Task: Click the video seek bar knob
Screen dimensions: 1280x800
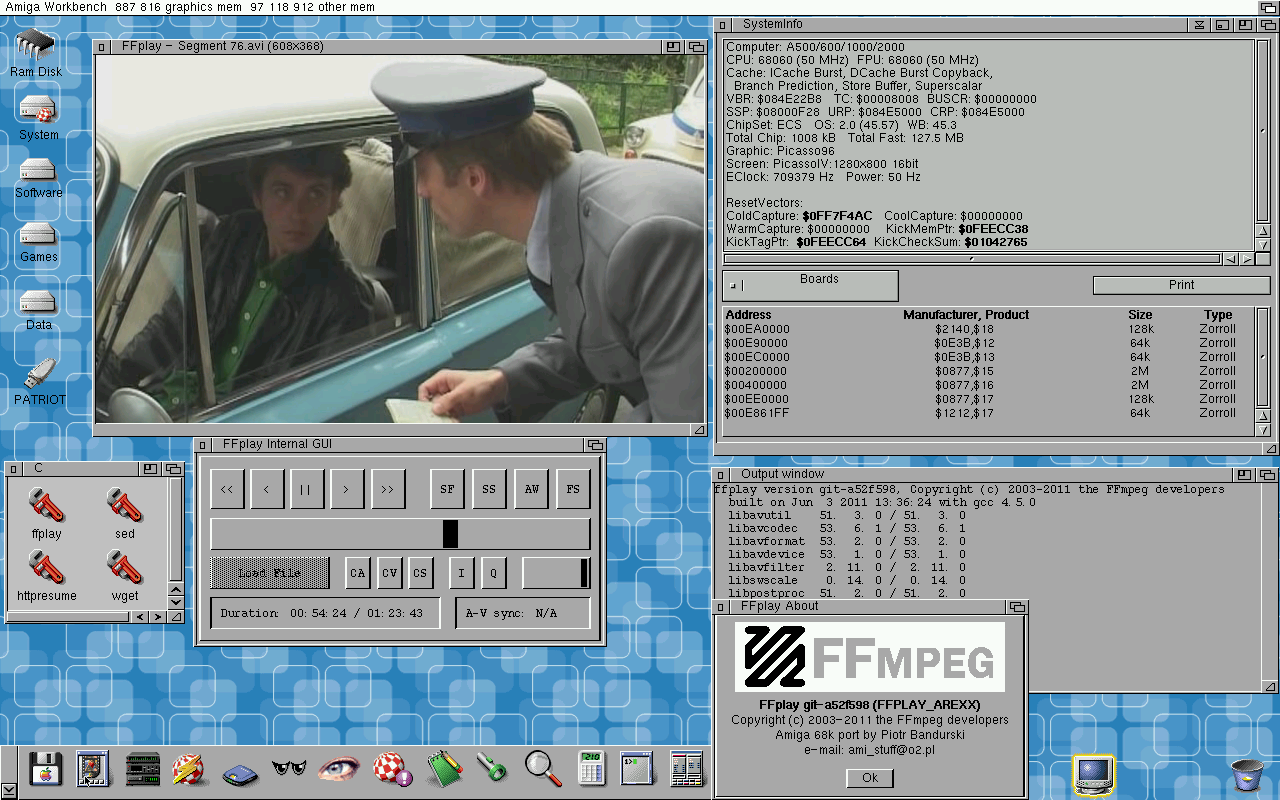Action: click(x=450, y=534)
